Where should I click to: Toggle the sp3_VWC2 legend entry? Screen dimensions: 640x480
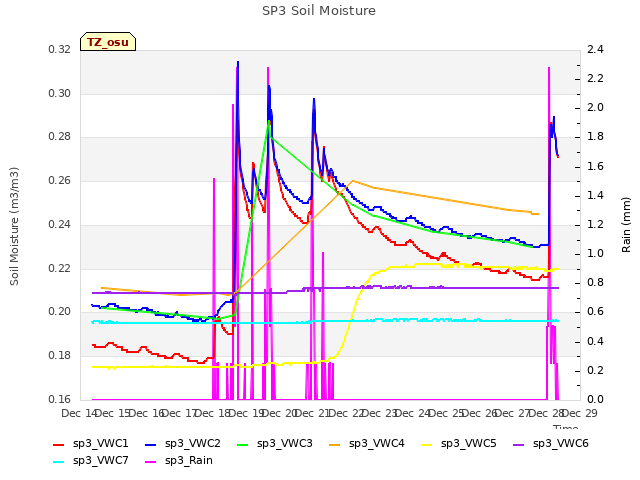183,444
